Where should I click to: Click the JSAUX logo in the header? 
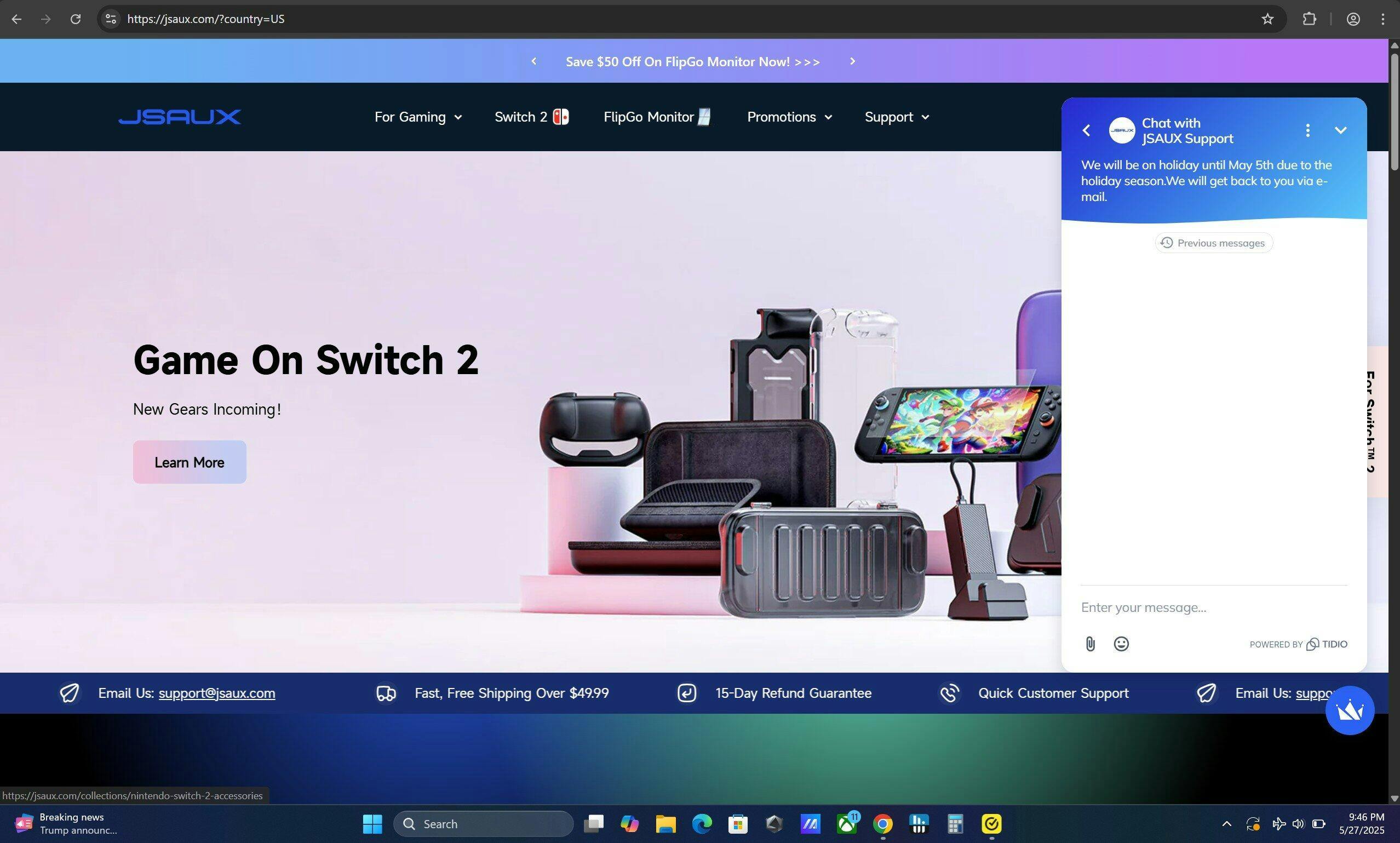(x=180, y=117)
